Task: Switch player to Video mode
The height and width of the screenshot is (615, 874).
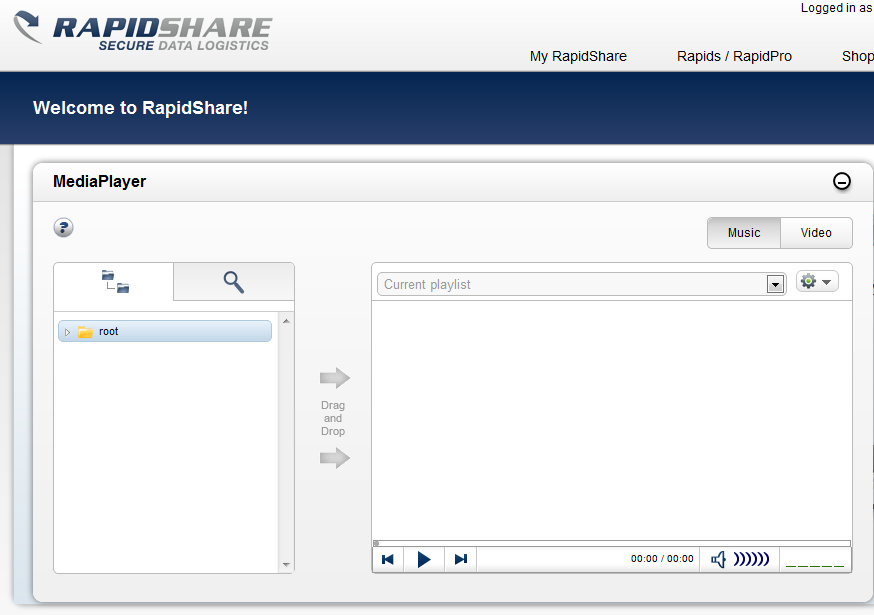Action: tap(816, 233)
